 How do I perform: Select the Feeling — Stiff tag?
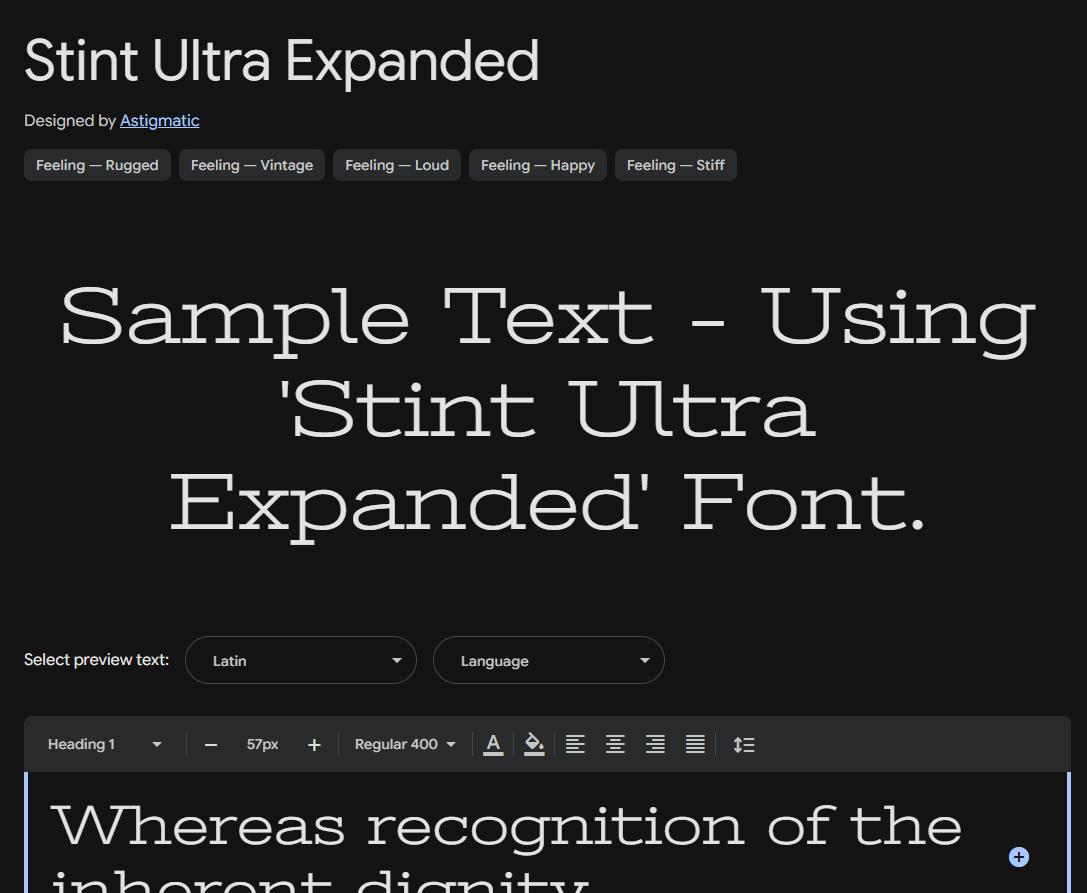pos(676,165)
